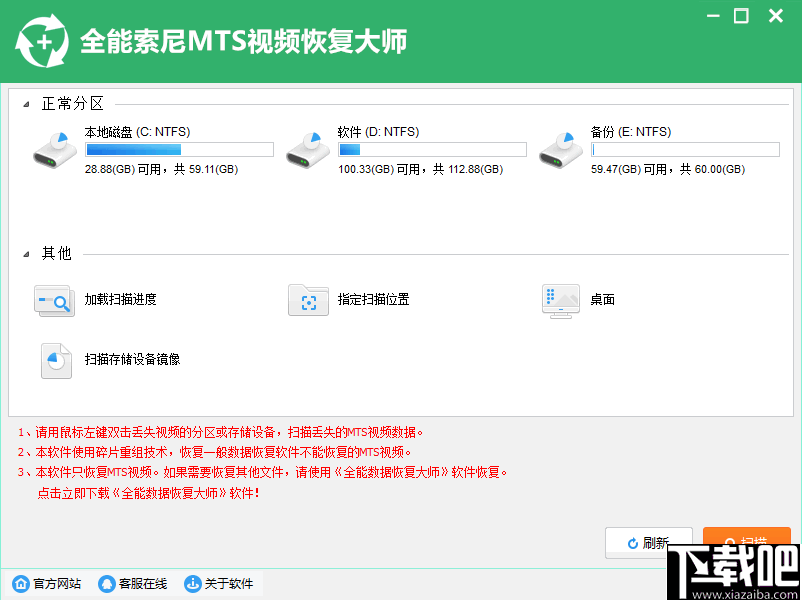
Task: Click the orange scan button
Action: tap(747, 537)
